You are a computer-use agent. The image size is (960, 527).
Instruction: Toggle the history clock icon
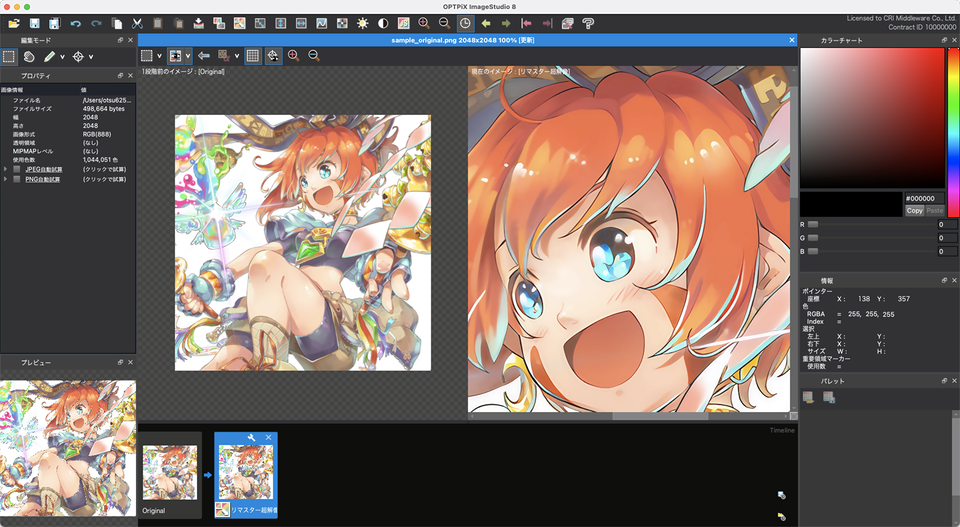coord(465,23)
